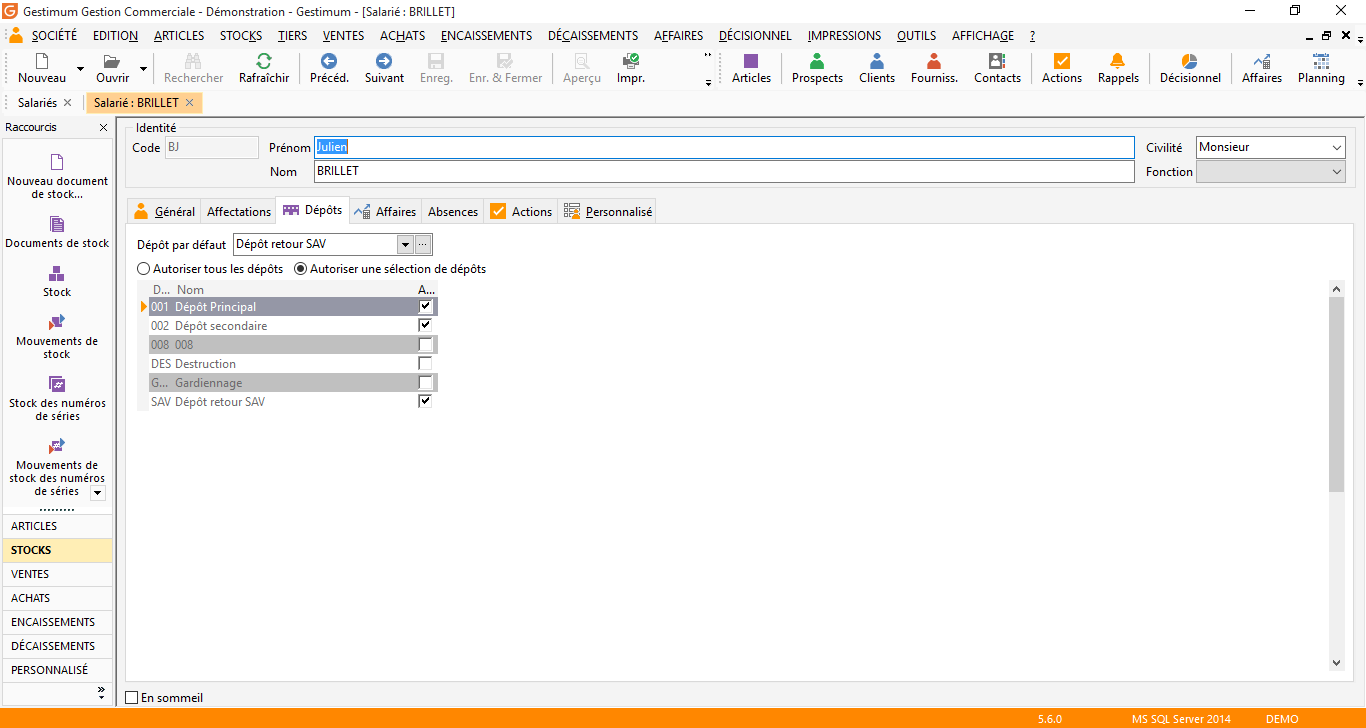Open Stock des numéros de séries shortcut
1366x728 pixels.
tap(57, 398)
